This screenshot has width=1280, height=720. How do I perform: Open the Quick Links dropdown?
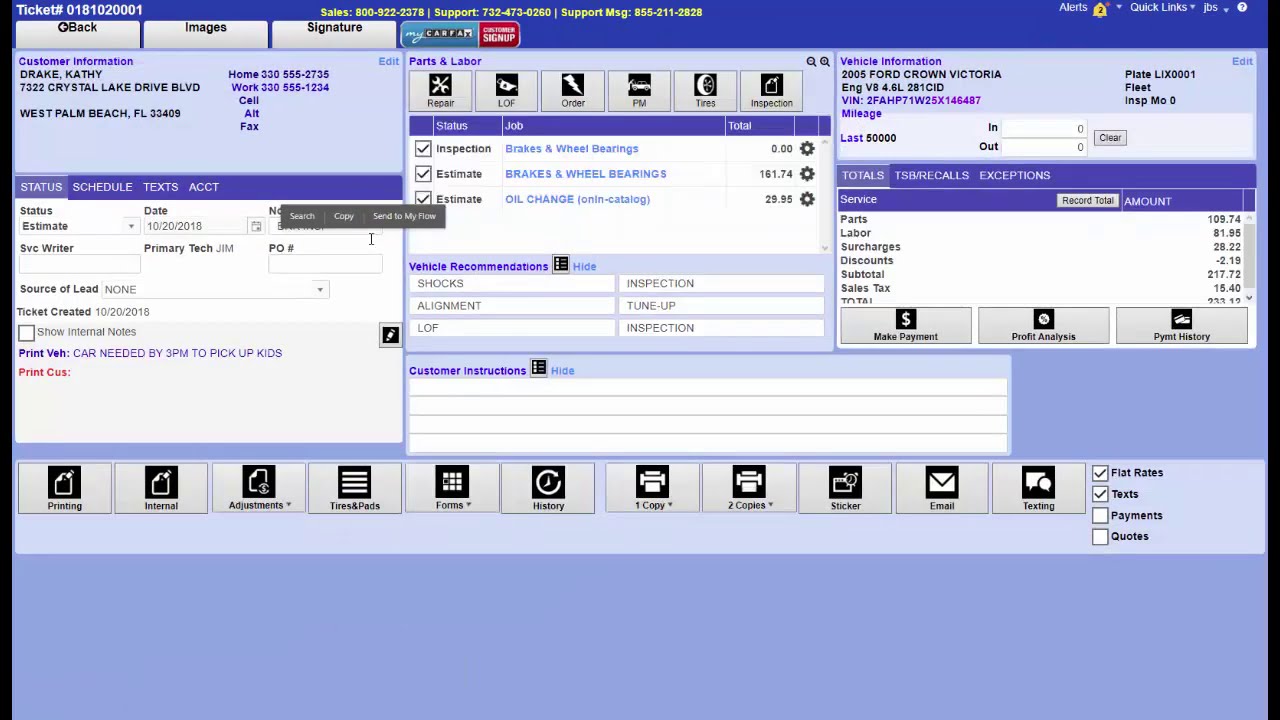[1162, 8]
